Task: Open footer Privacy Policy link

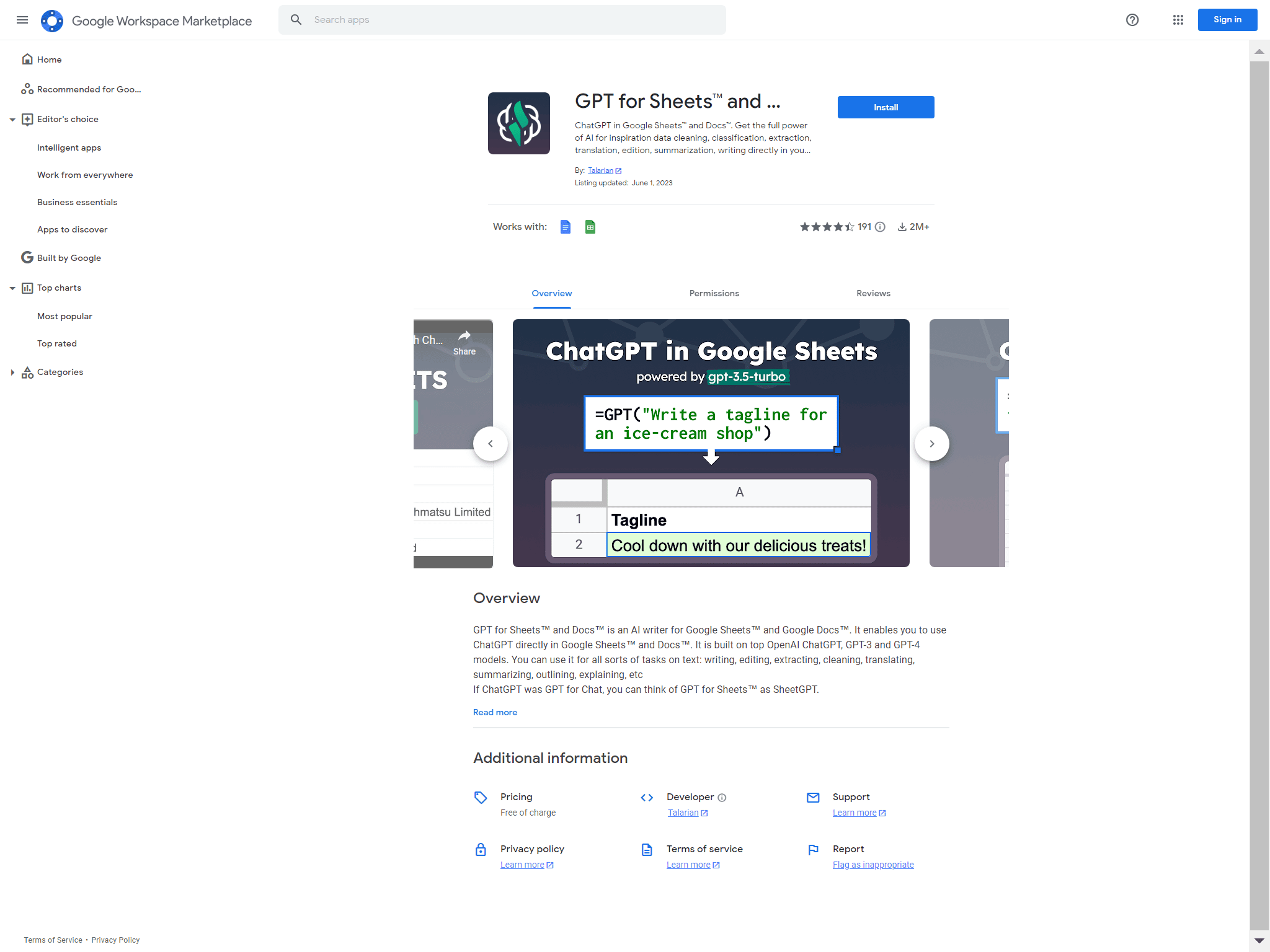Action: tap(115, 940)
